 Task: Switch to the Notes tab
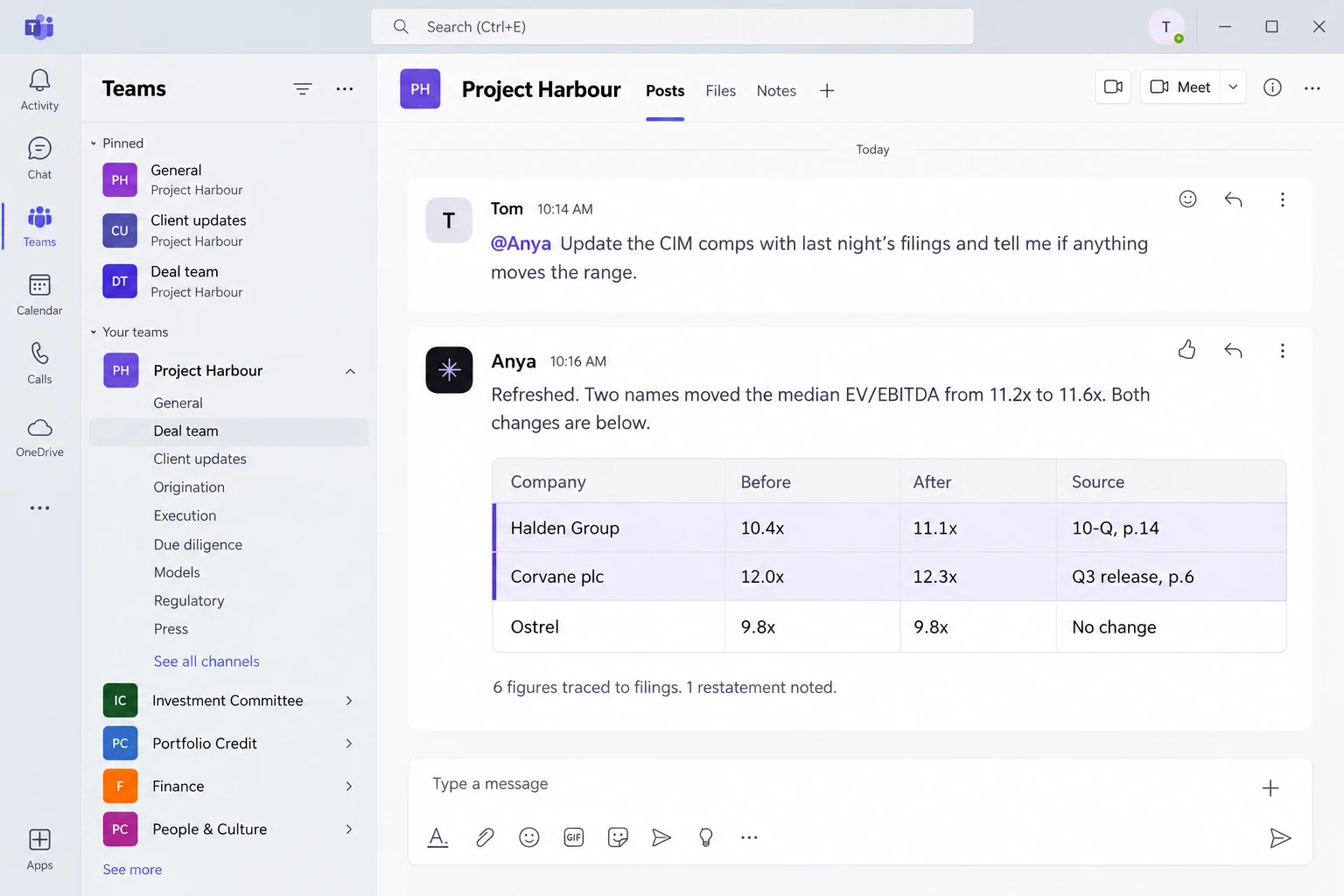[x=776, y=90]
